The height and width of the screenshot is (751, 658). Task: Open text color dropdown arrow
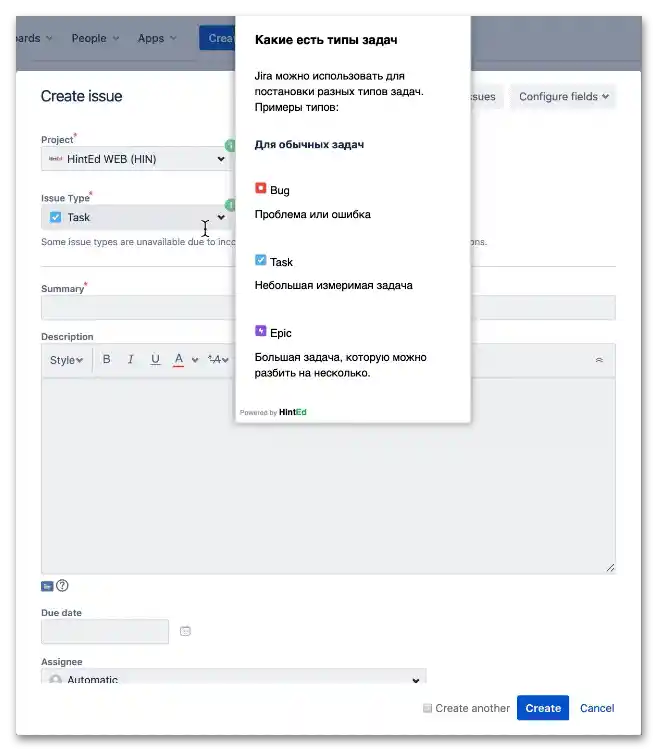pyautogui.click(x=195, y=360)
